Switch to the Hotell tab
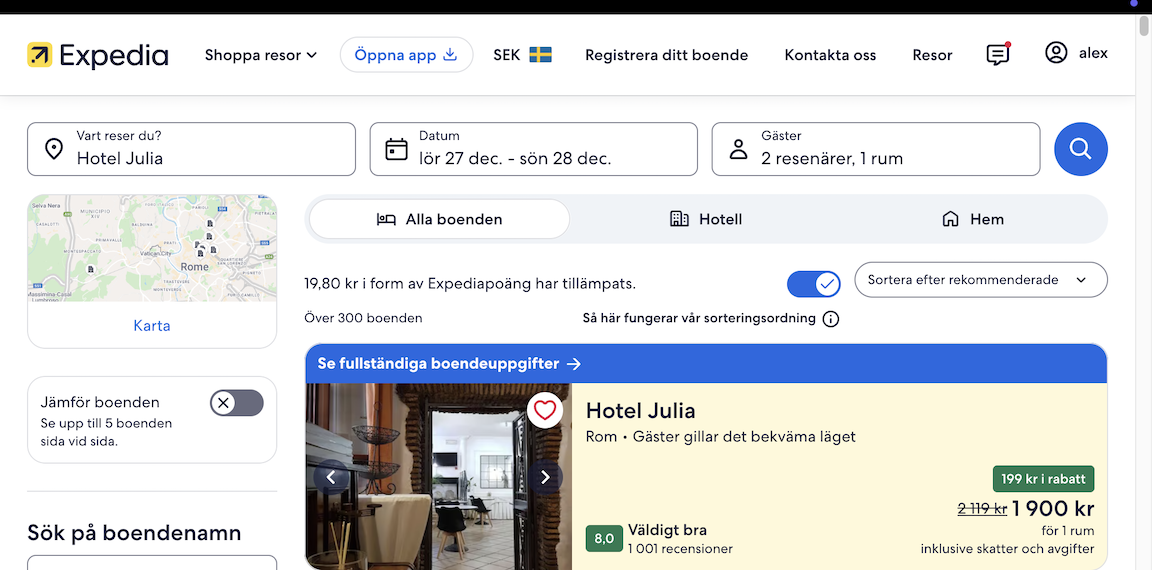The height and width of the screenshot is (570, 1152). [705, 219]
